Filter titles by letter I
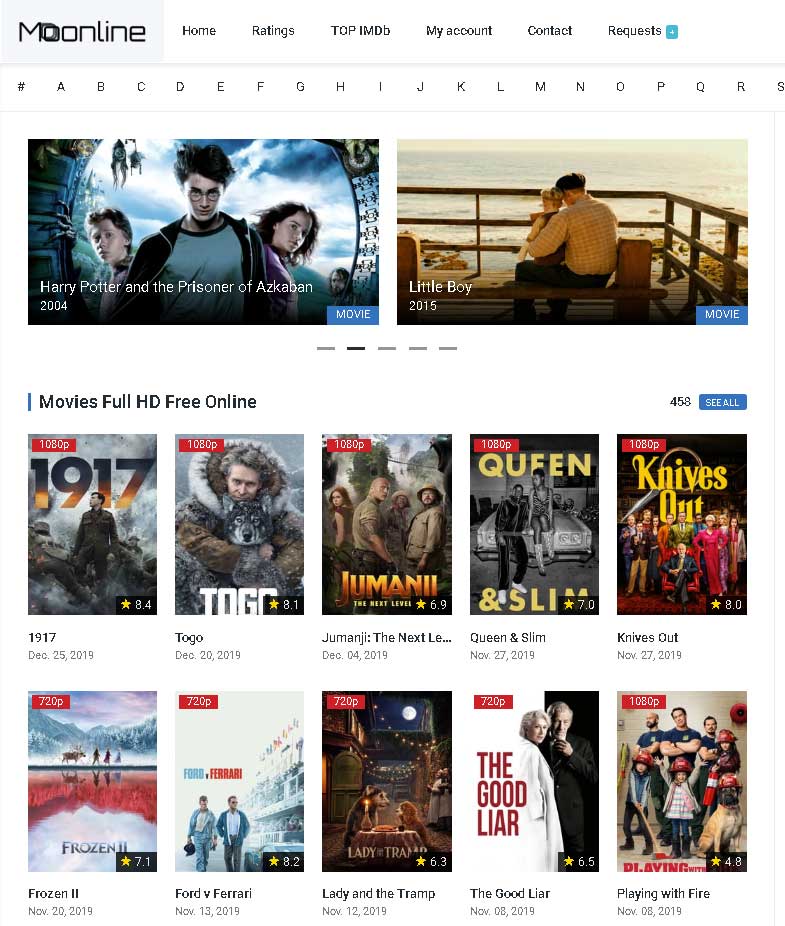The image size is (785, 926). click(380, 87)
